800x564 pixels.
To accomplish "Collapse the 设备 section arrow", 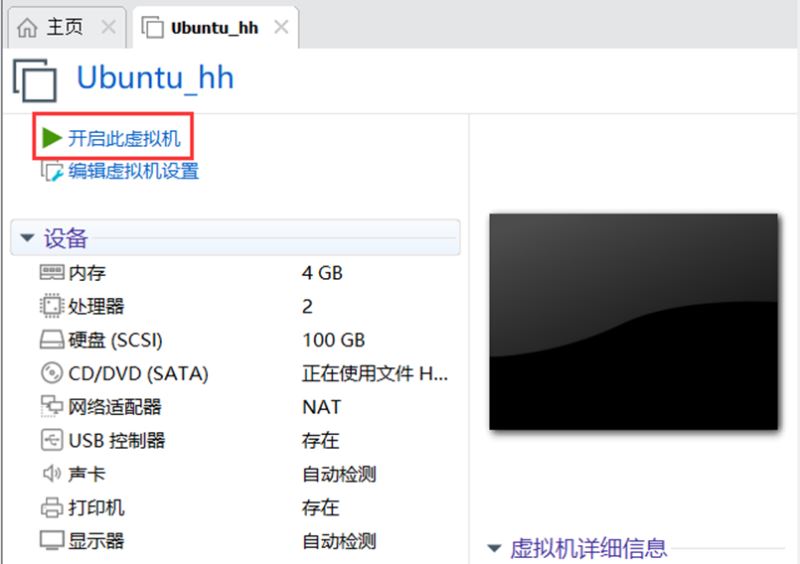I will coord(27,237).
